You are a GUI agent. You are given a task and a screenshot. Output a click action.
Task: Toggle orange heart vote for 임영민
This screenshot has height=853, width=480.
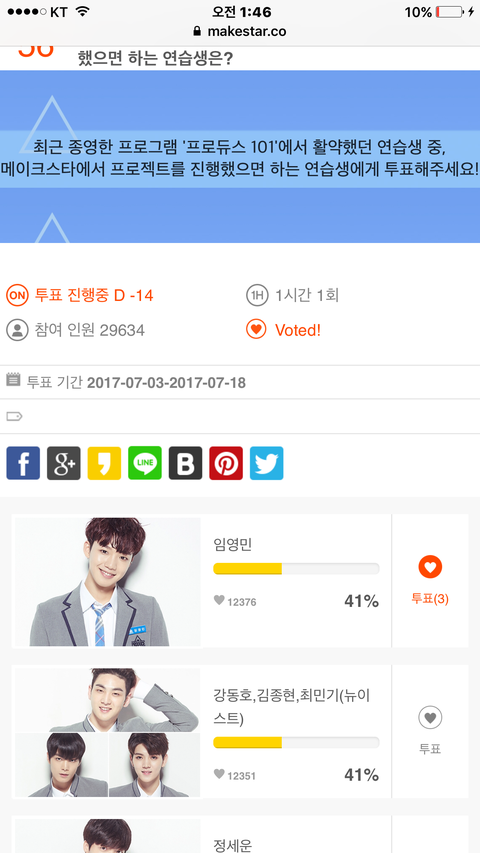430,567
